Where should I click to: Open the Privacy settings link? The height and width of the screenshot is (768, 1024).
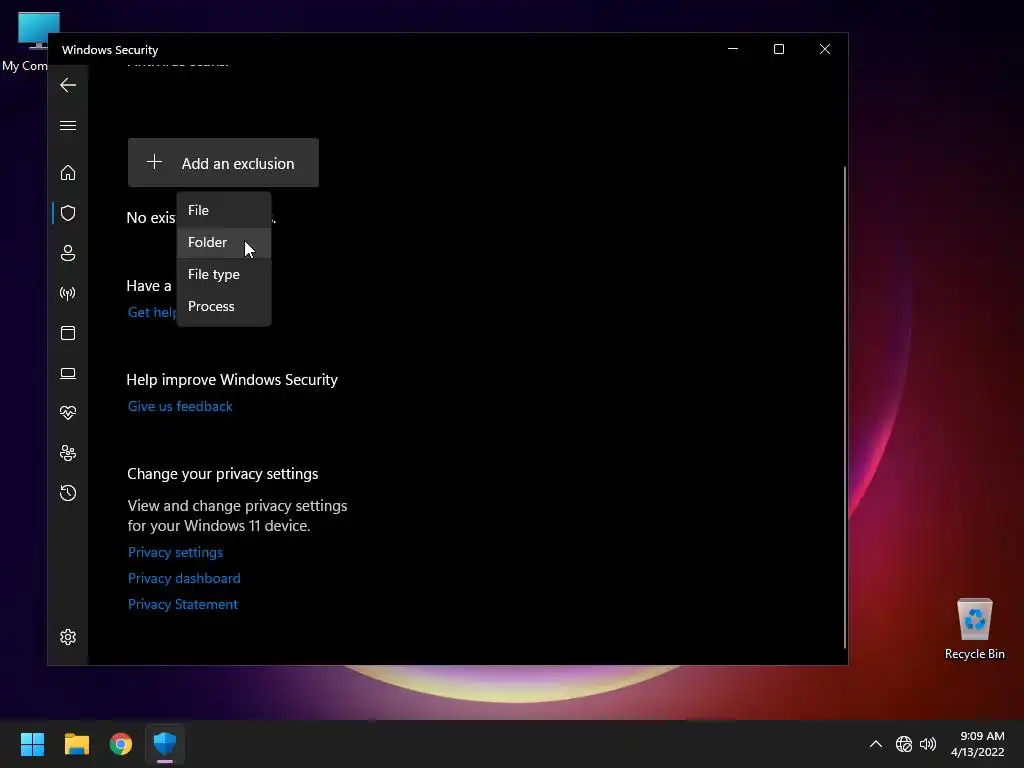(x=176, y=552)
